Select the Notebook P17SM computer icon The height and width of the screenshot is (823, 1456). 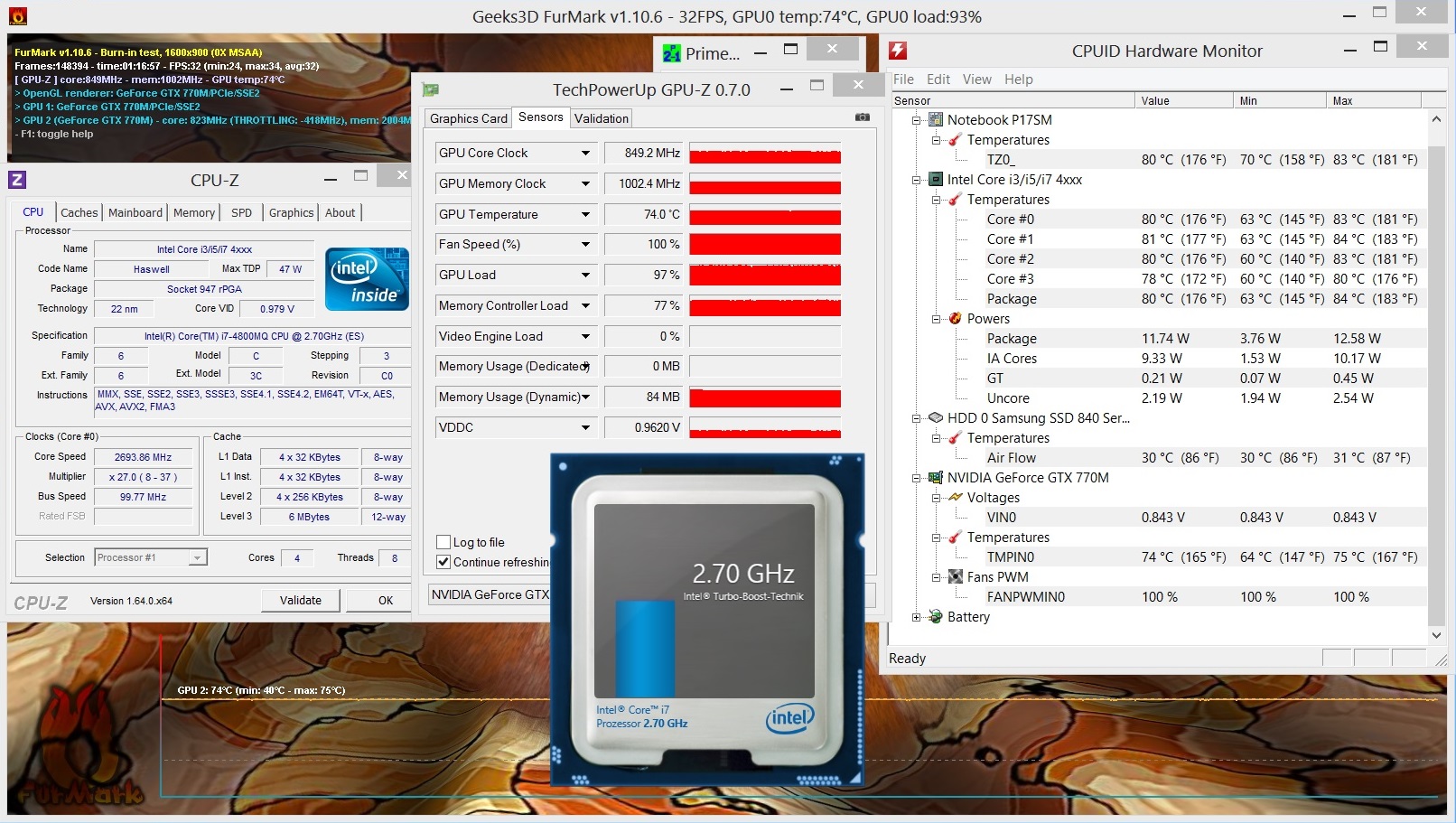tap(935, 119)
